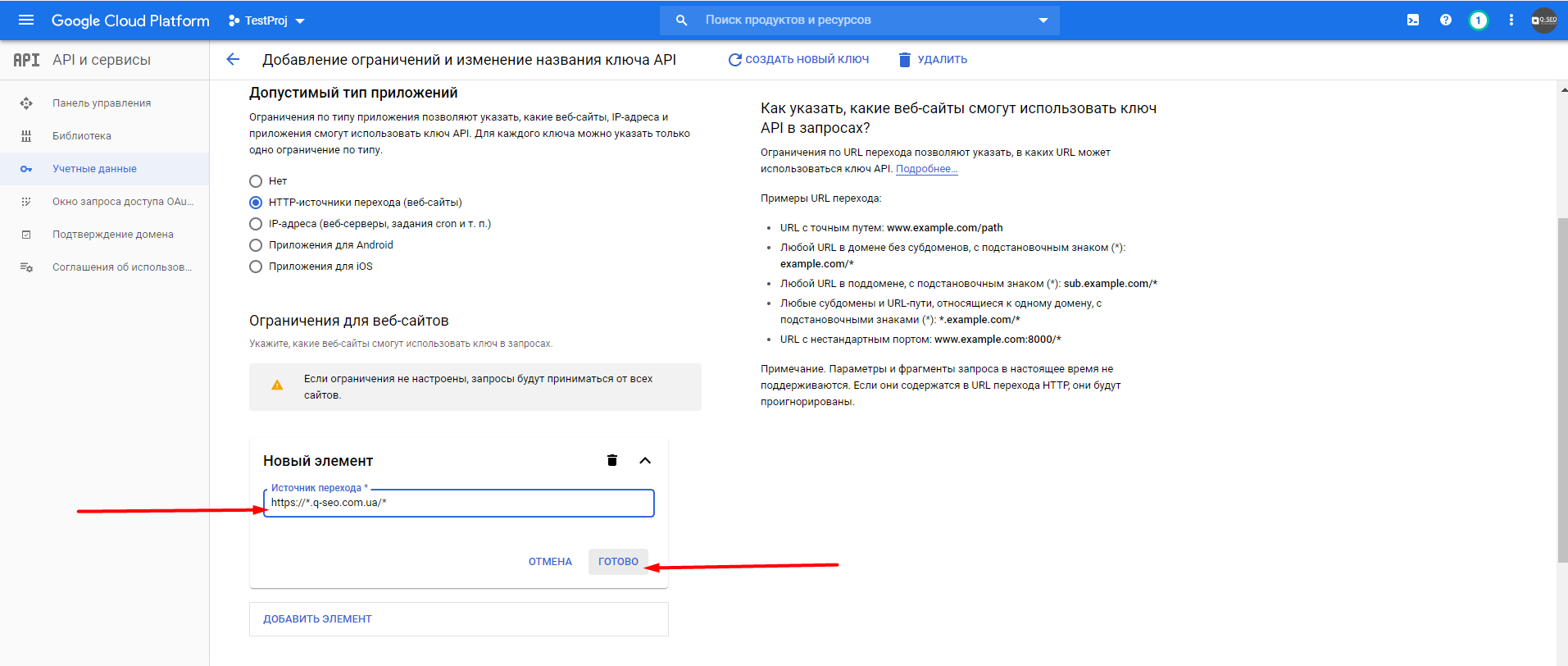The image size is (1568, 666).
Task: Open notifications badge icon
Action: coord(1478,21)
